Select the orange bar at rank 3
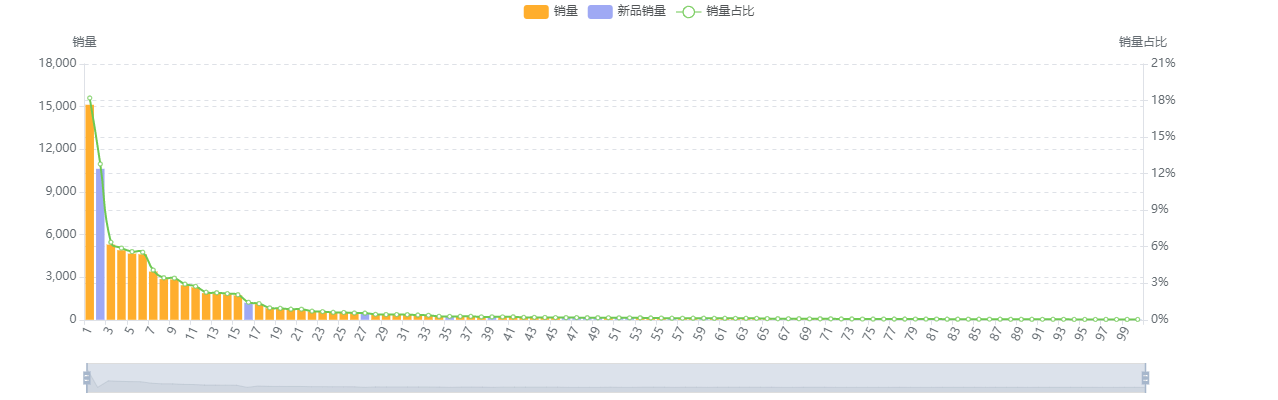This screenshot has height=400, width=1278. tap(111, 281)
